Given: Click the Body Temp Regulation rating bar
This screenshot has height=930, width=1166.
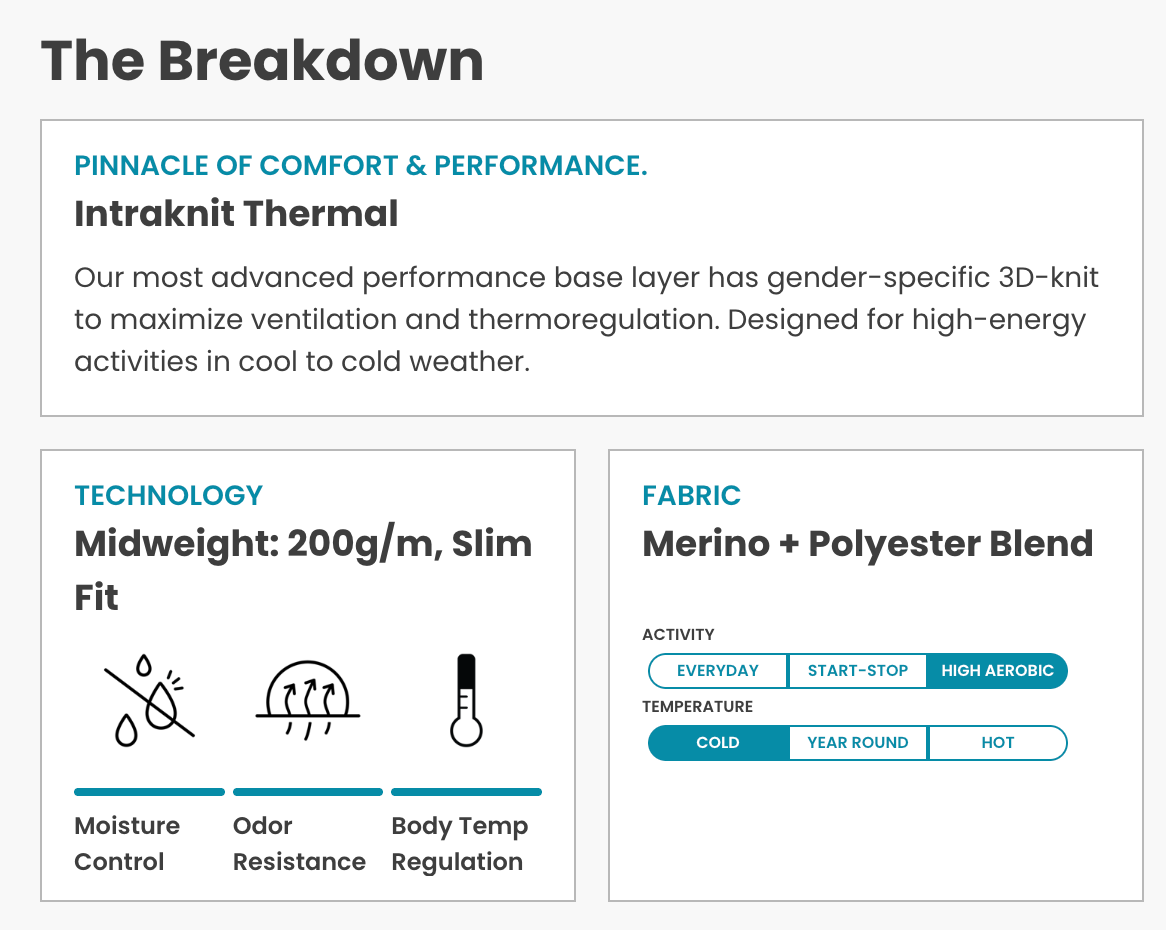Looking at the screenshot, I should point(466,792).
